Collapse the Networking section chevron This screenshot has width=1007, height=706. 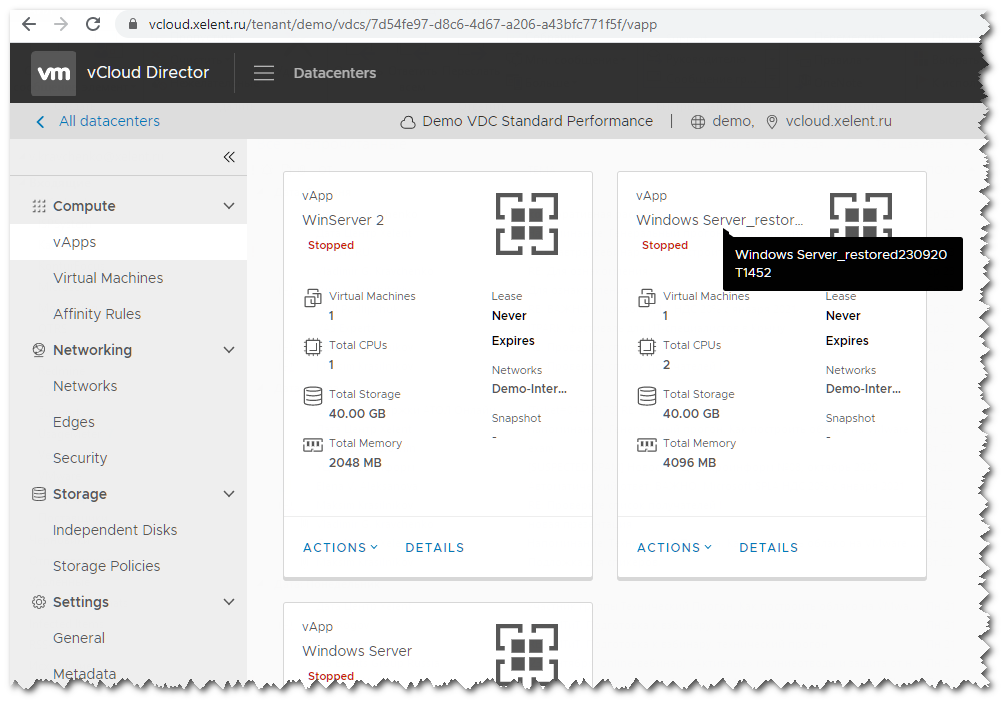229,350
